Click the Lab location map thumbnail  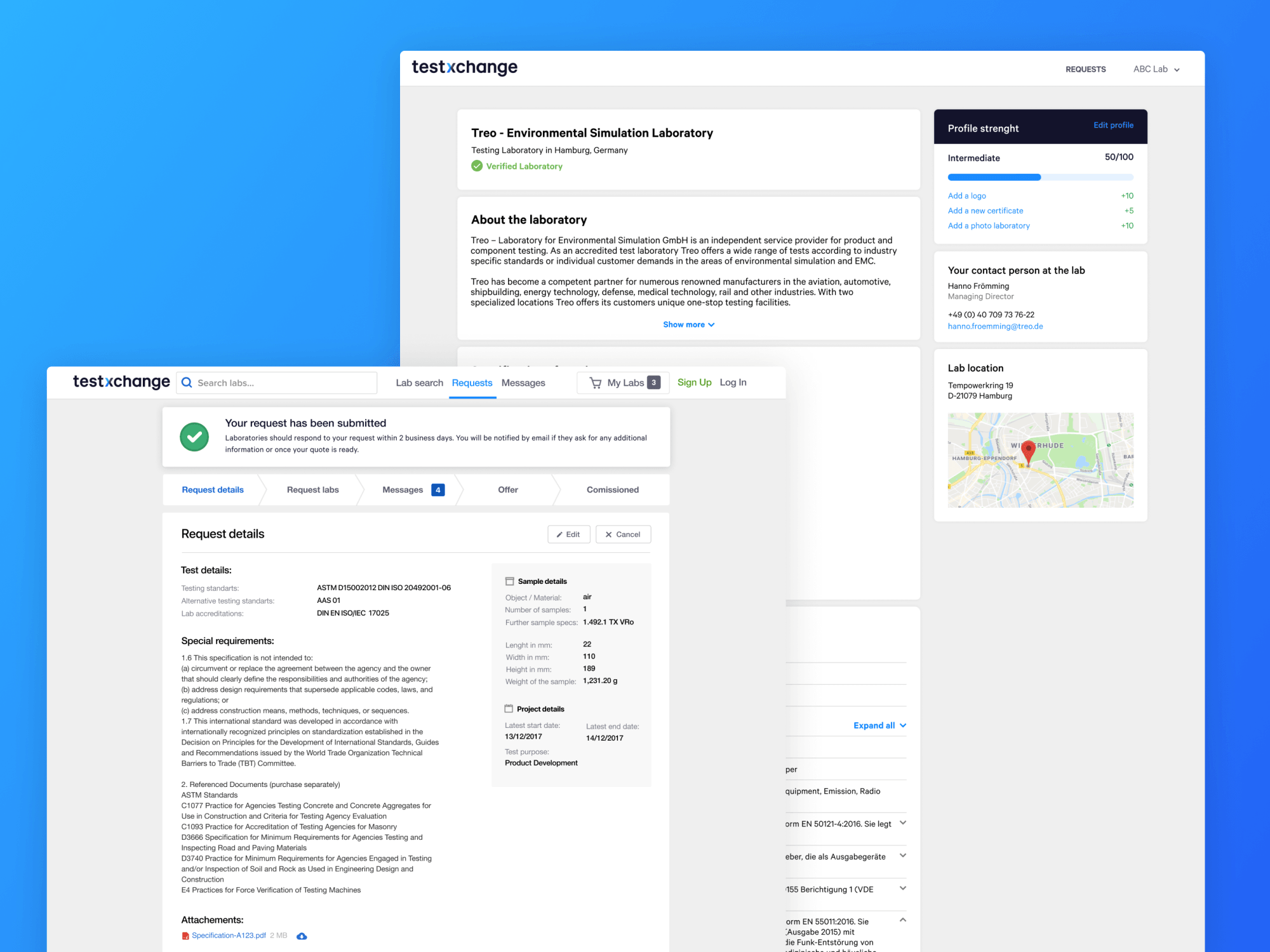click(1041, 460)
